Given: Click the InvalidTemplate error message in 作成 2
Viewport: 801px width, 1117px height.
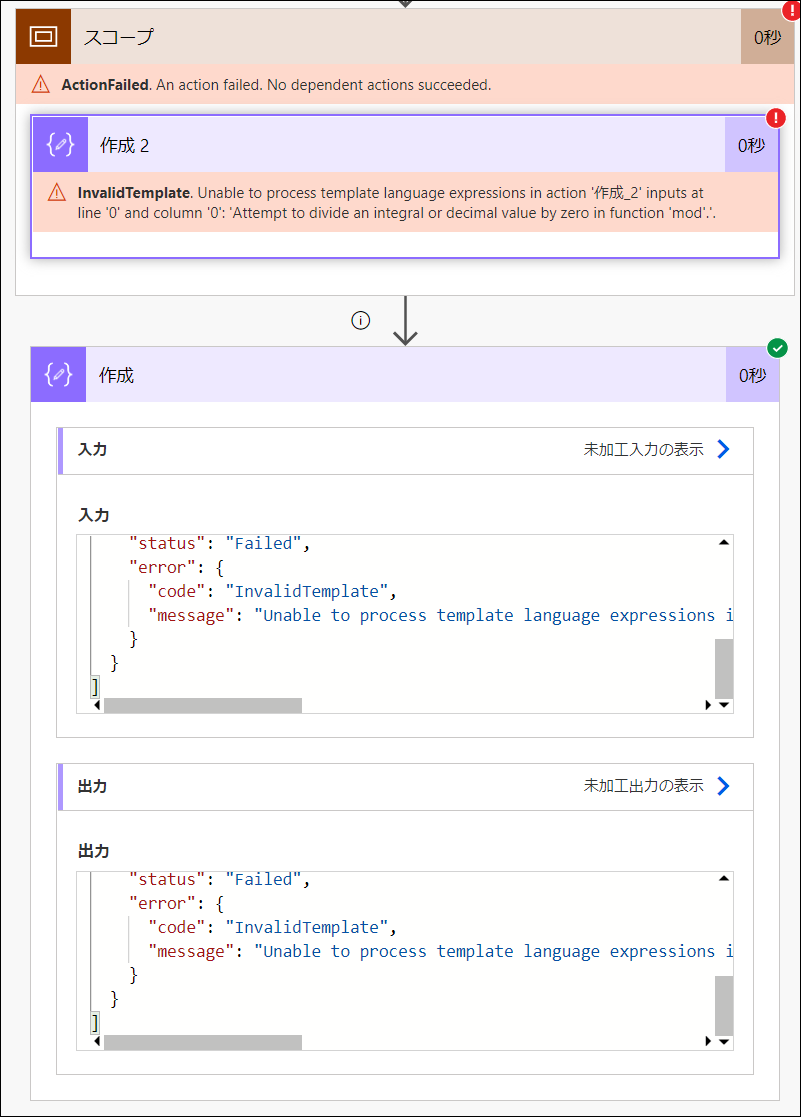Looking at the screenshot, I should [397, 203].
